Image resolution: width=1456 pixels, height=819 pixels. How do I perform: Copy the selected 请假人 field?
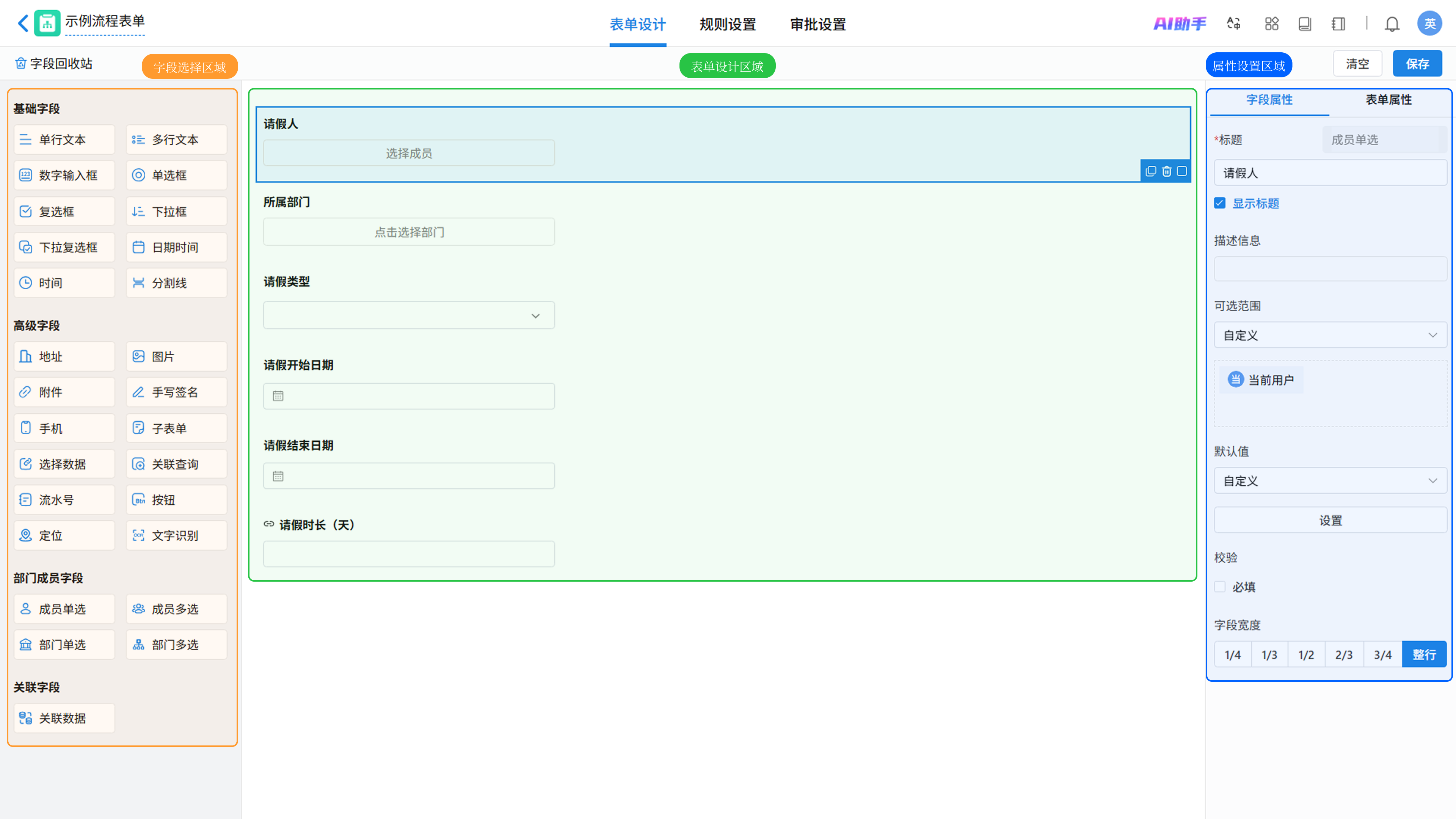tap(1151, 171)
